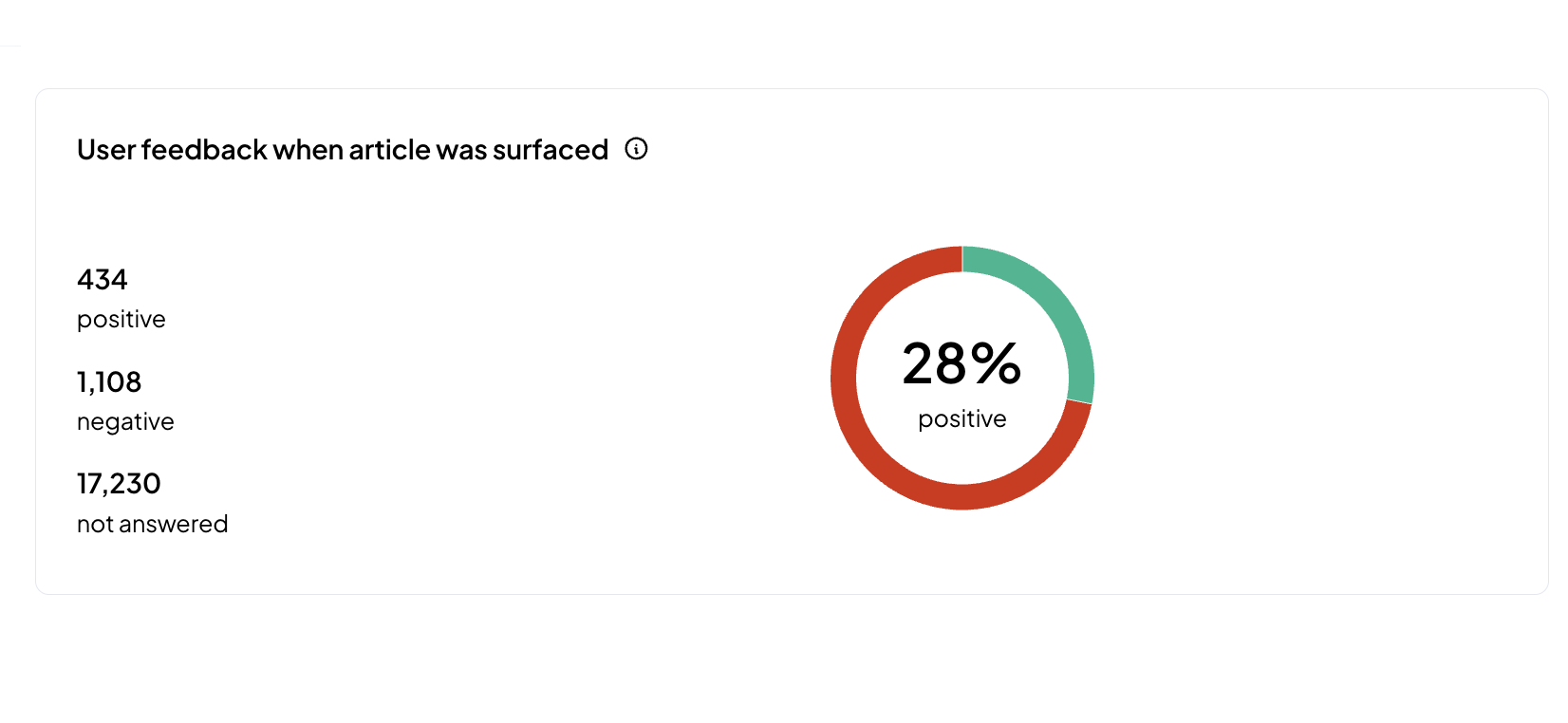Click the 1,108 negative count
The image size is (1568, 723).
(x=109, y=382)
